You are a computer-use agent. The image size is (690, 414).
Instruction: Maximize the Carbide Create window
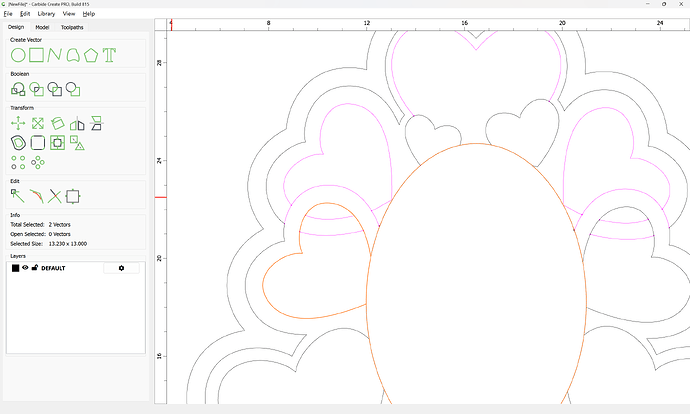pyautogui.click(x=664, y=4)
